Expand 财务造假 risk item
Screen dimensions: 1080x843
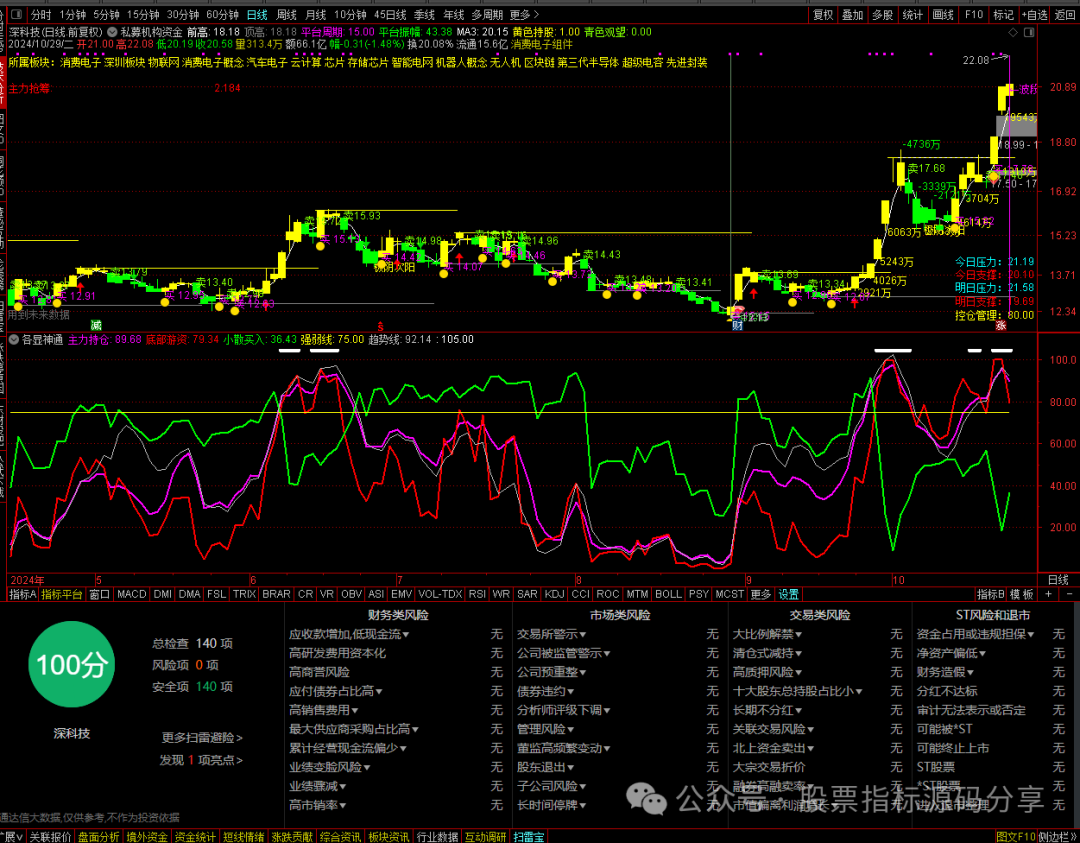[x=946, y=672]
